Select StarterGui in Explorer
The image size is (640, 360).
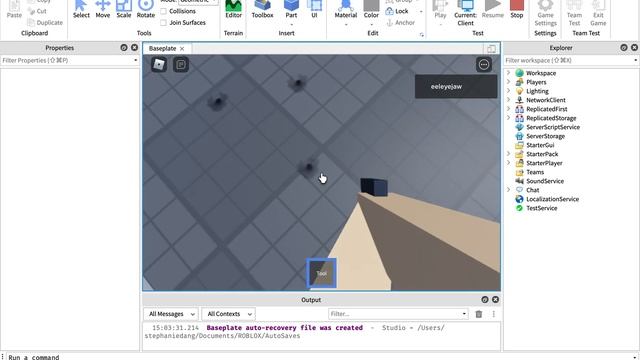point(540,145)
